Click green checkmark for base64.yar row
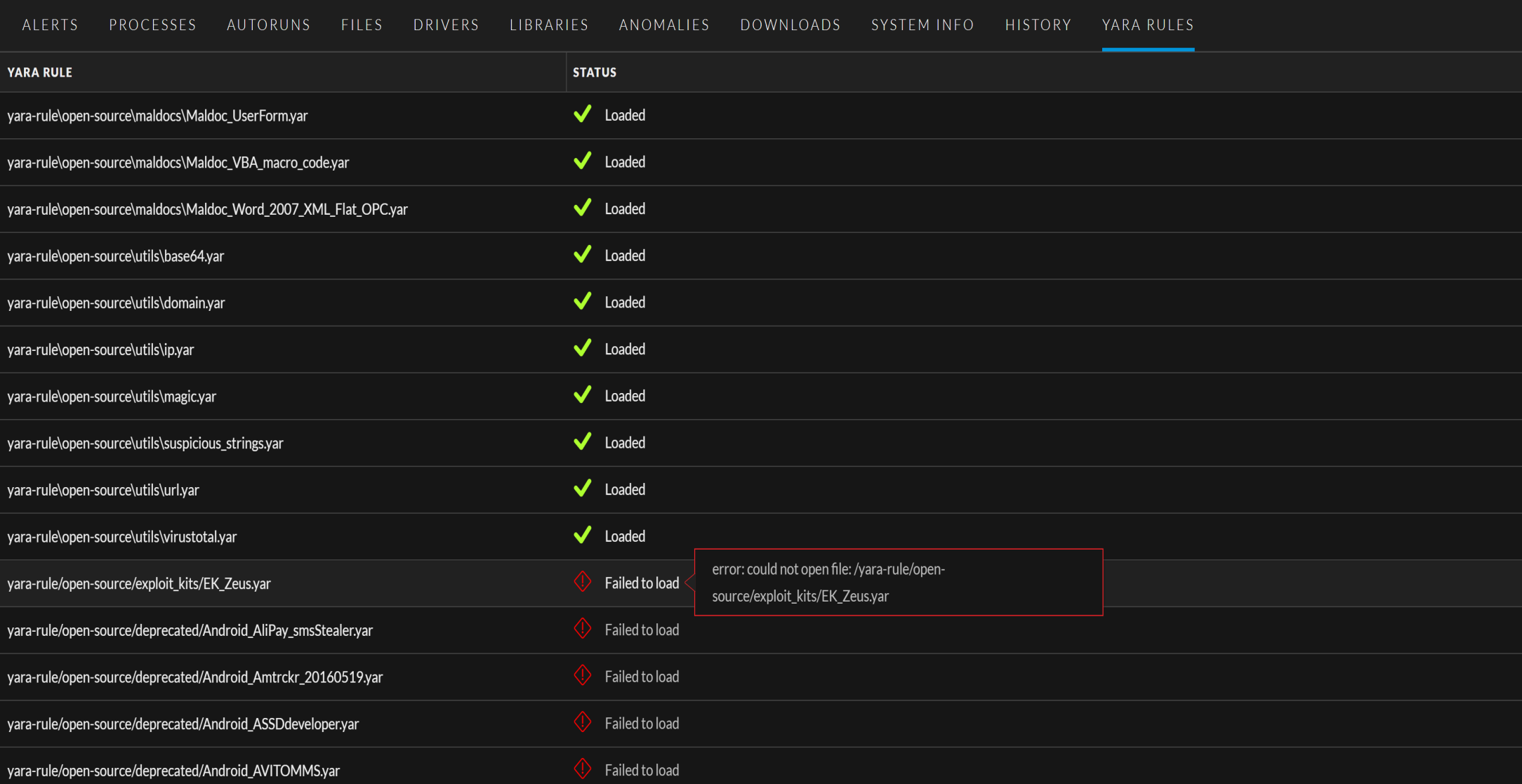Image resolution: width=1522 pixels, height=784 pixels. point(582,255)
